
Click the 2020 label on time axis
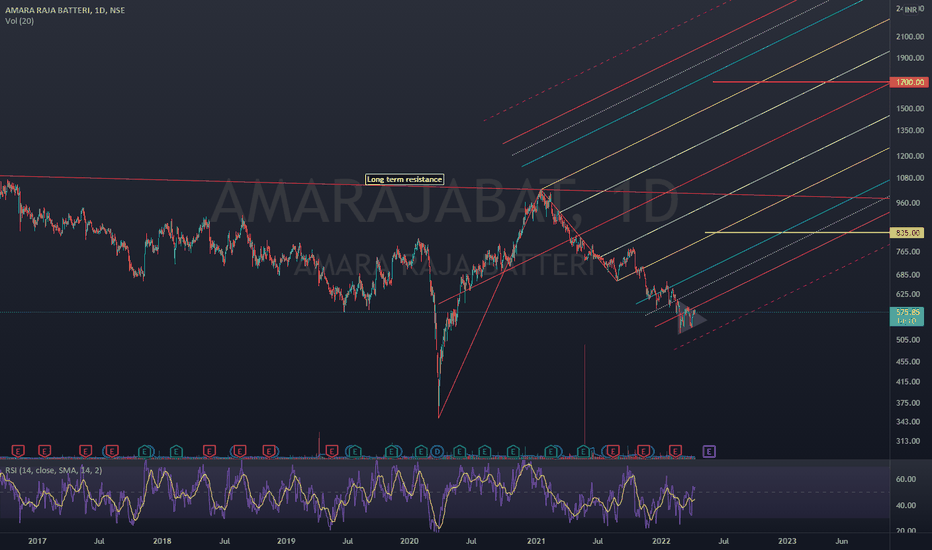pos(409,541)
